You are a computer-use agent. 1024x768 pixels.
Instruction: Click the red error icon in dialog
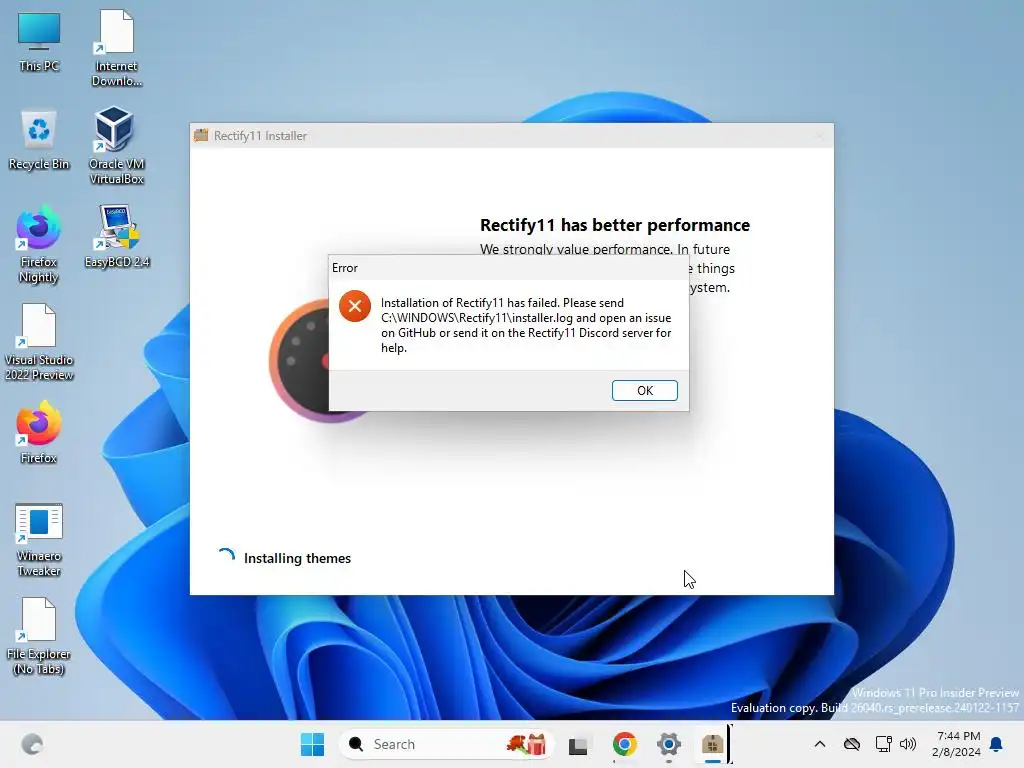[x=355, y=306]
